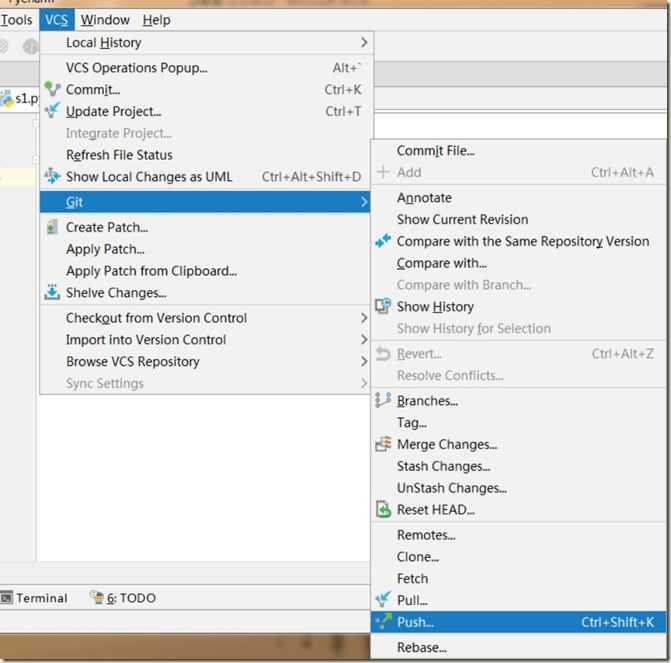This screenshot has height=663, width=671.
Task: Click the Ctrl+Shift+K shortcut text
Action: point(617,622)
